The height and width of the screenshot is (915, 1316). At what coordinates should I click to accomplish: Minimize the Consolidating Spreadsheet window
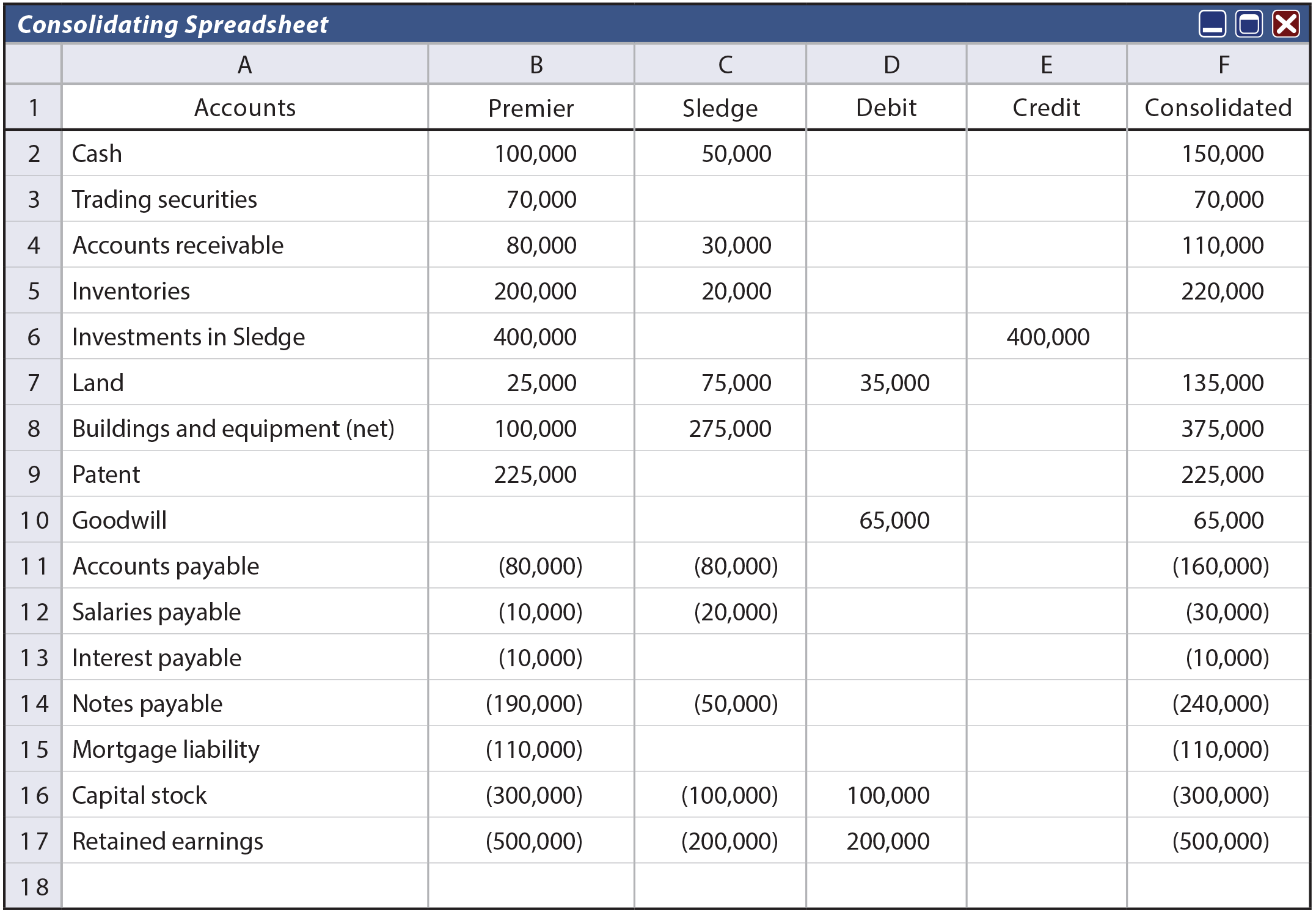(1212, 24)
